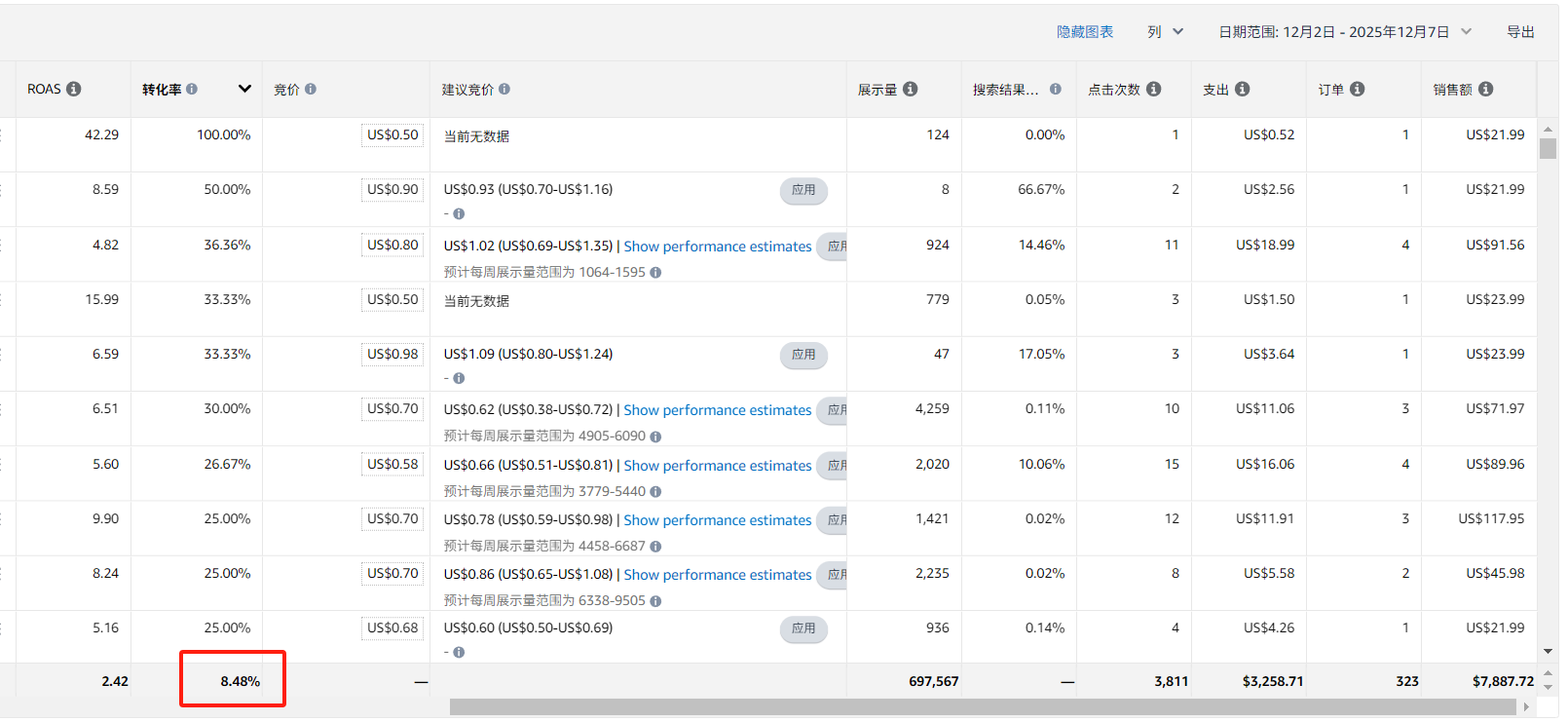1568x722 pixels.
Task: Click the ROAS column info icon
Action: pyautogui.click(x=74, y=89)
